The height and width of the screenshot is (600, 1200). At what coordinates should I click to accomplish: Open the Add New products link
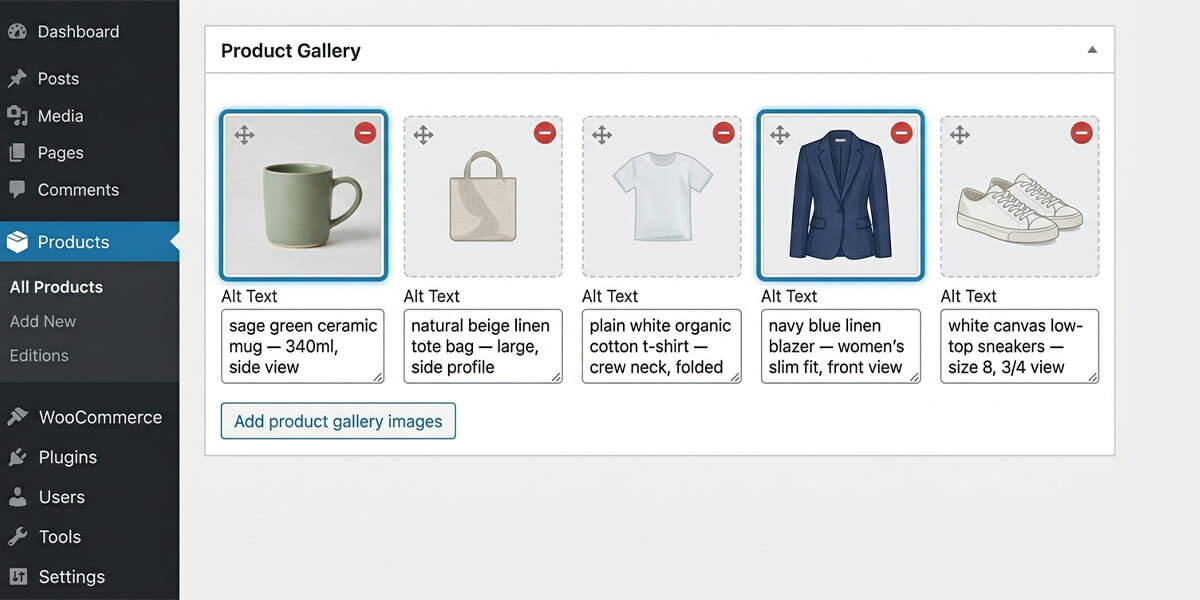43,321
